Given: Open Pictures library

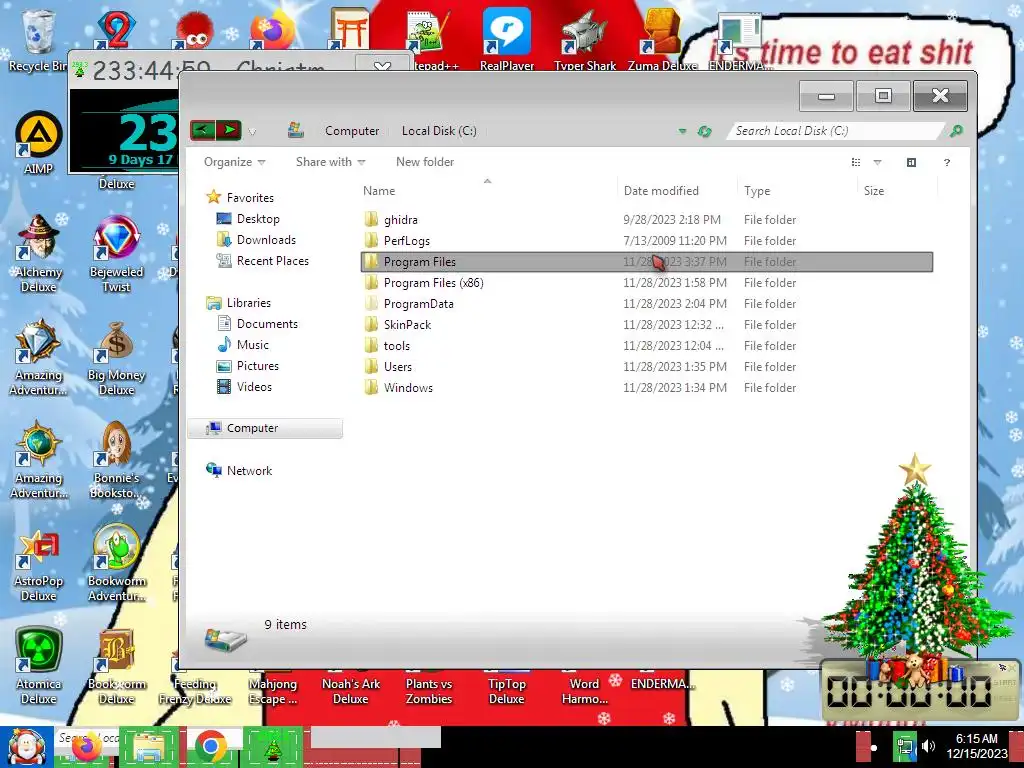Looking at the screenshot, I should (x=248, y=366).
